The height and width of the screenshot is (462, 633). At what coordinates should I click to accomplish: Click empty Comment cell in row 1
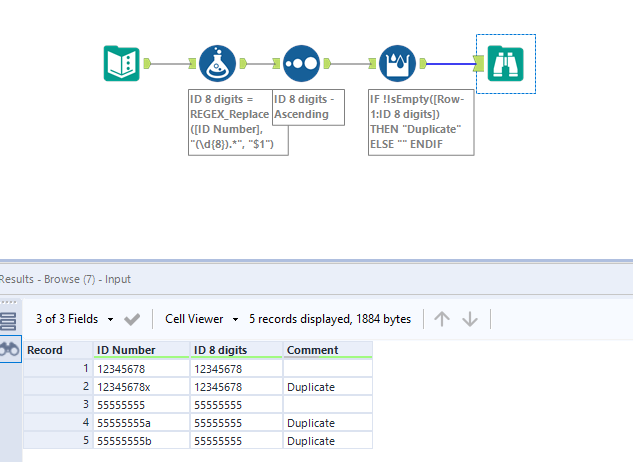click(327, 369)
